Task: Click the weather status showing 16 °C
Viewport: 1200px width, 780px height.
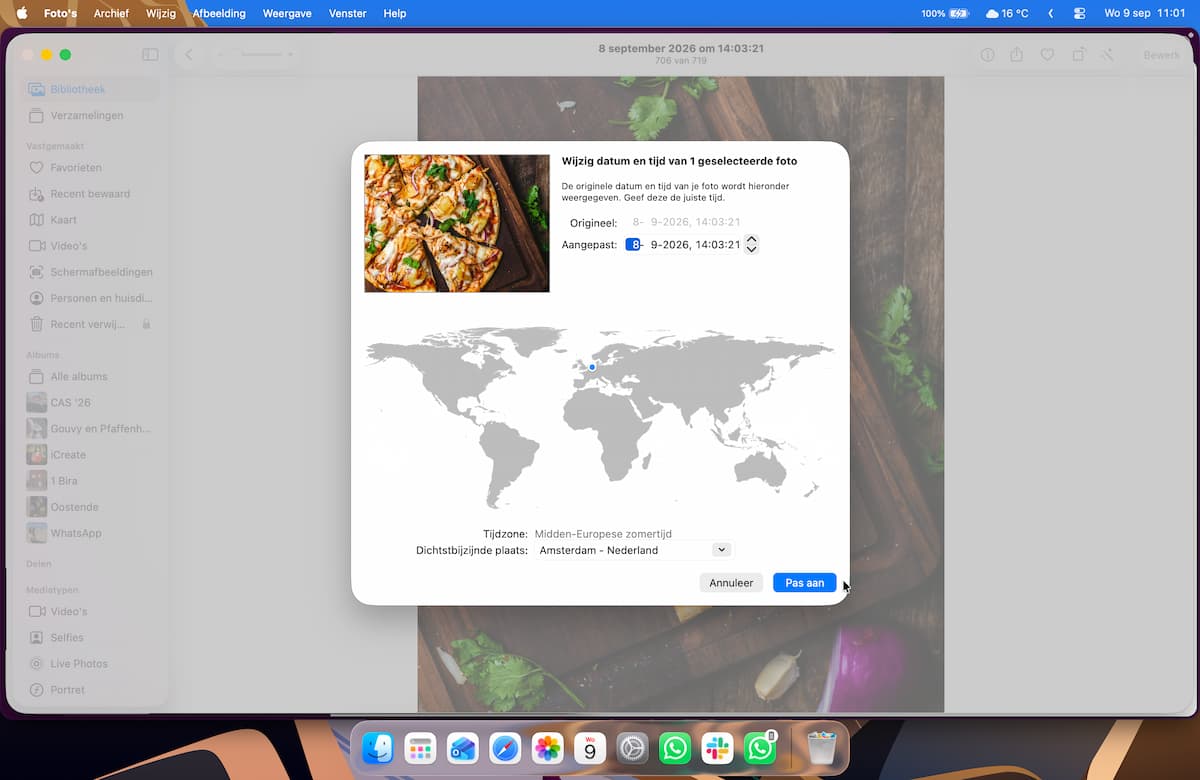Action: tap(1007, 14)
